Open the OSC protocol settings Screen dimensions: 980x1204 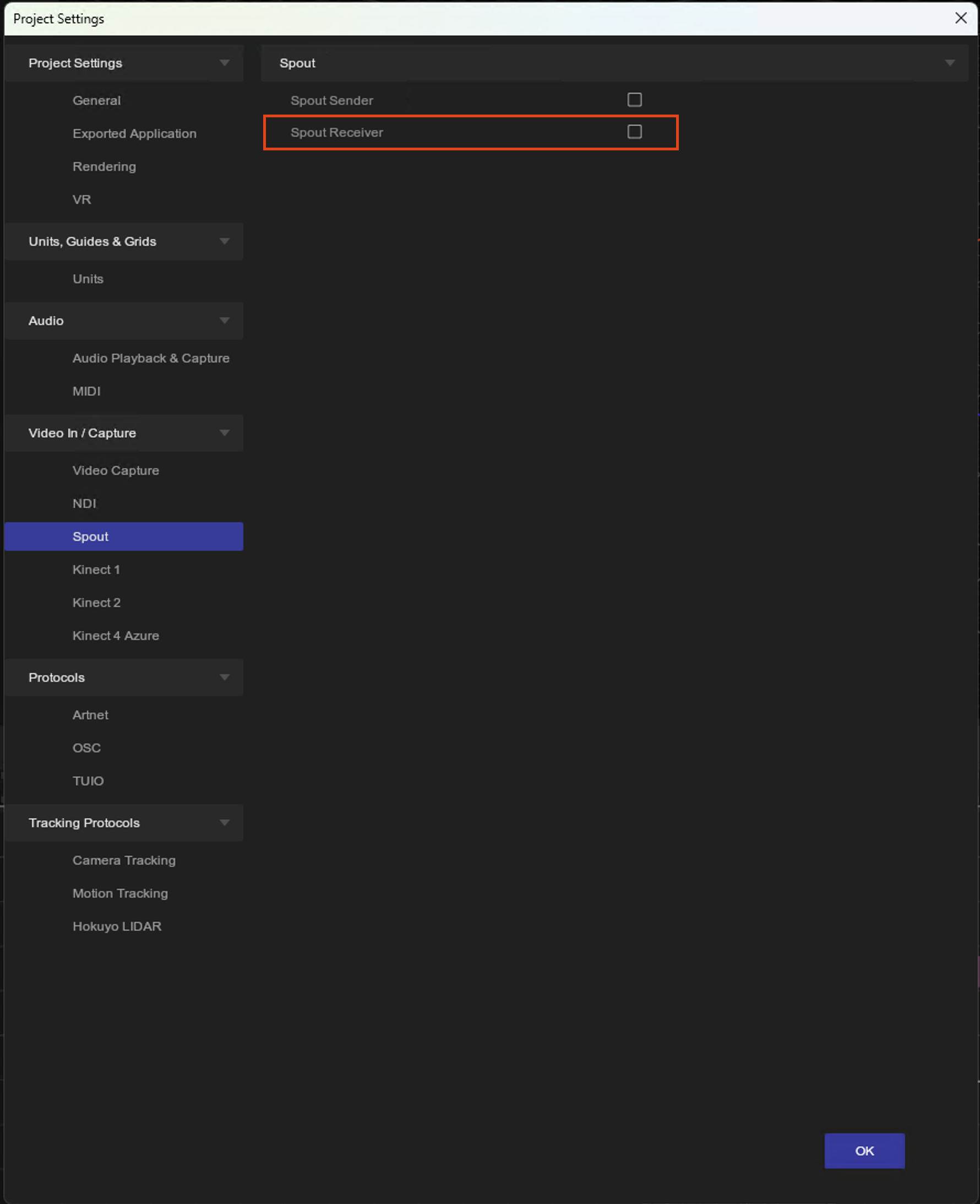[86, 748]
